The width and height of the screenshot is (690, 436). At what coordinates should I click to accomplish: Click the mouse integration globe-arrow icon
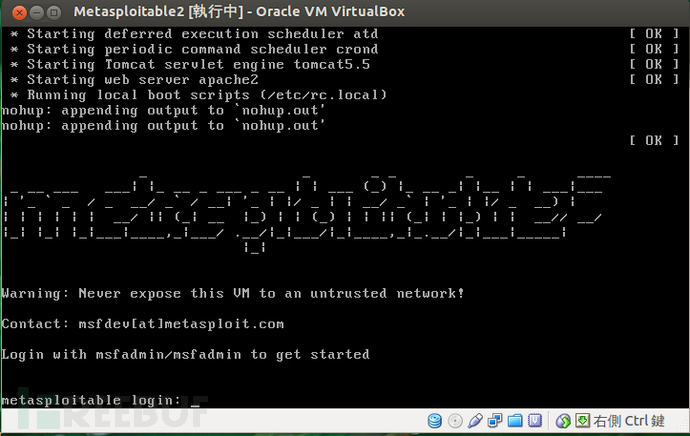coord(563,421)
